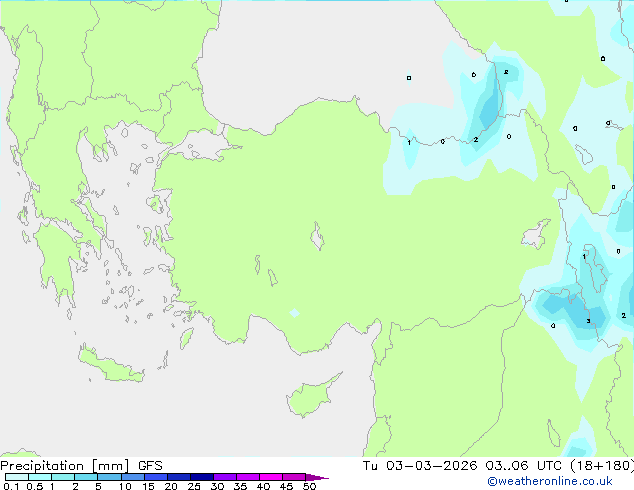This screenshot has width=634, height=490.
Task: Select the legend swatch between 40 and 45
Action: [x=271, y=477]
